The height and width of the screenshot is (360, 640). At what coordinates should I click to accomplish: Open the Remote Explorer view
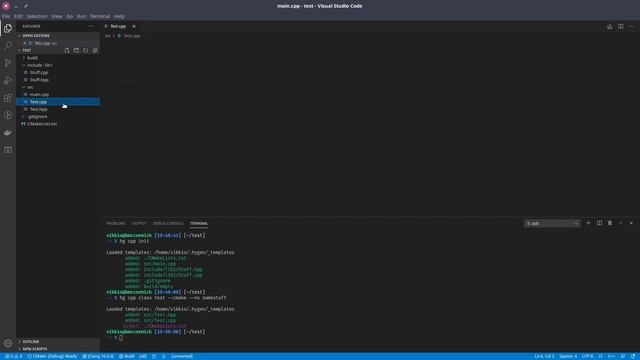tap(8, 150)
